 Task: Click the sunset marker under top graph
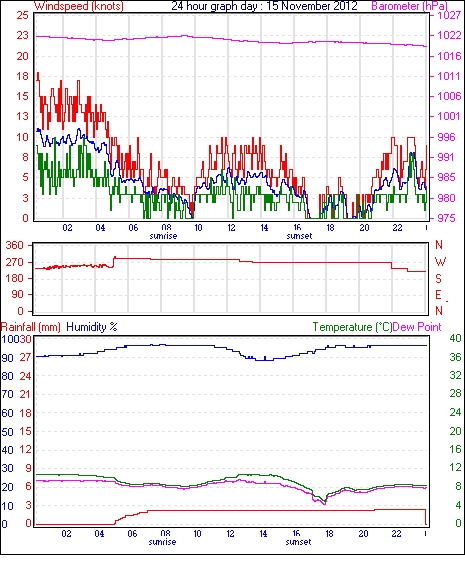(x=299, y=236)
